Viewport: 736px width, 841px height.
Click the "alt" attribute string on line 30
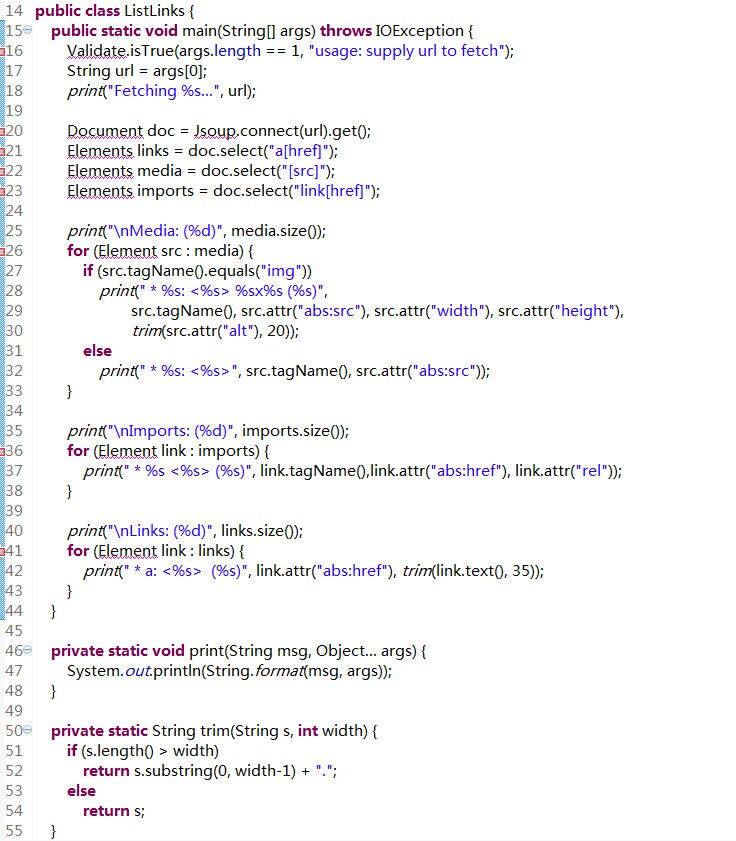[x=238, y=331]
